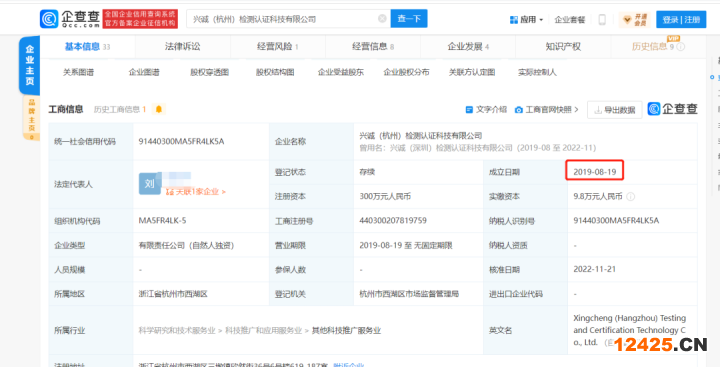Click the 刘 representative avatar
This screenshot has width=720, height=367.
[x=150, y=184]
